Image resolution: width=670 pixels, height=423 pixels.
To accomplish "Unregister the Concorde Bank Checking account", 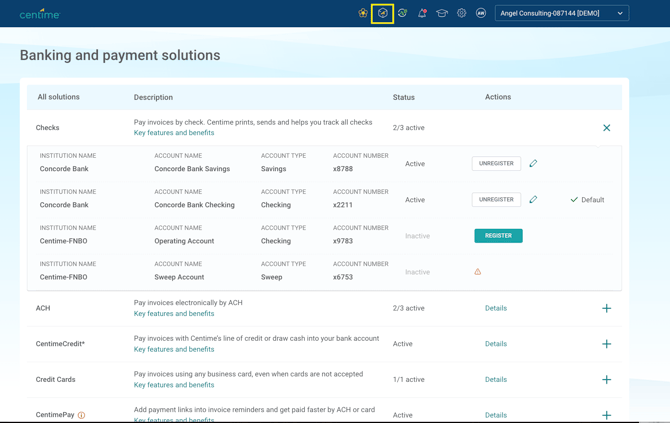I will click(496, 200).
